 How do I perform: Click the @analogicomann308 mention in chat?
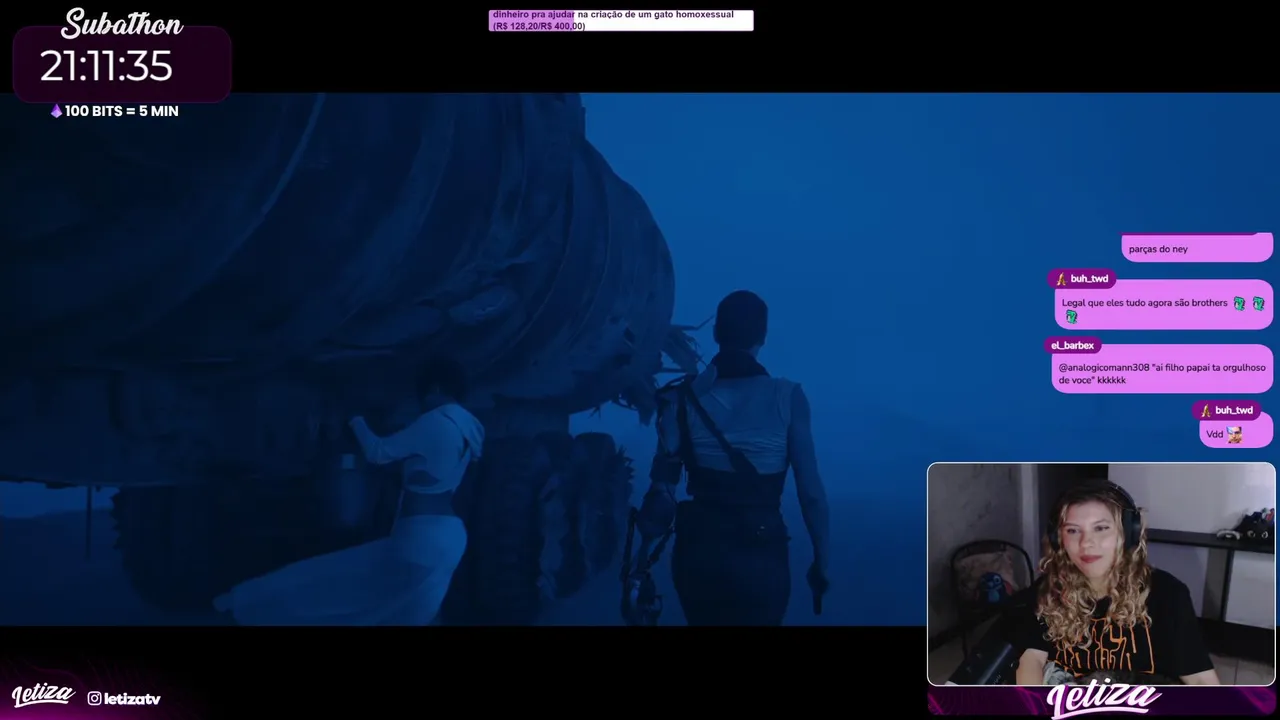click(1104, 368)
